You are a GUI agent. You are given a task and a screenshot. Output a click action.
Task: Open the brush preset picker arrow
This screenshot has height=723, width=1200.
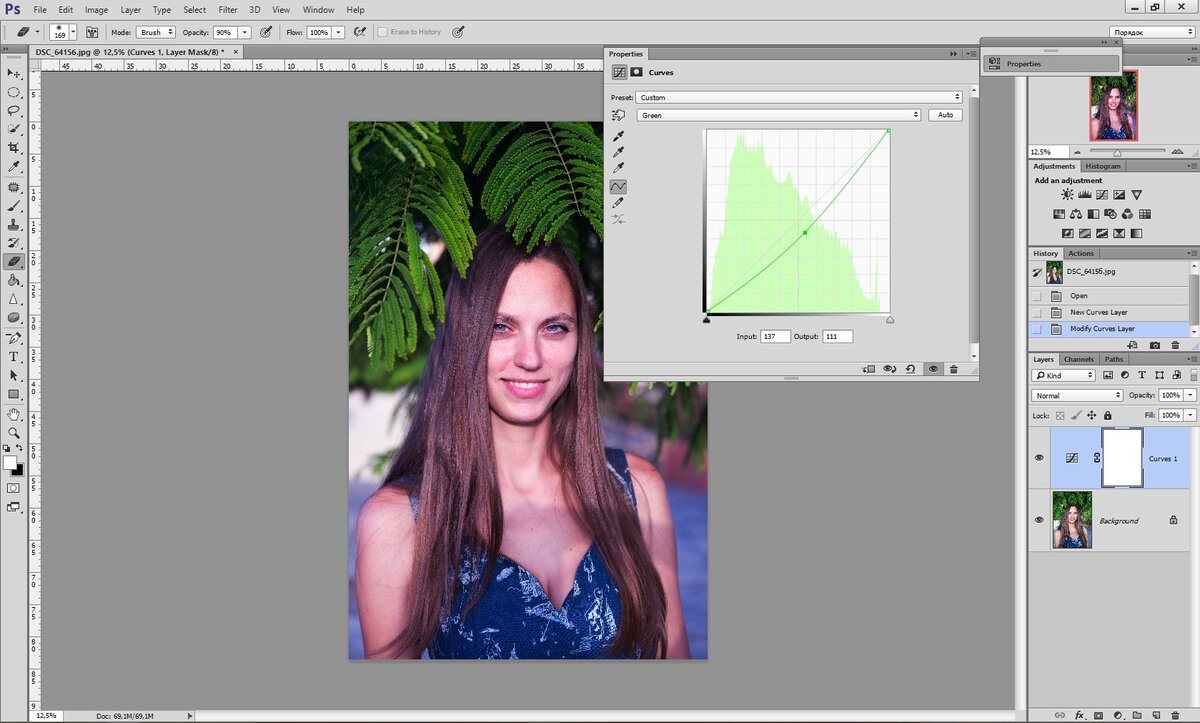[x=73, y=32]
